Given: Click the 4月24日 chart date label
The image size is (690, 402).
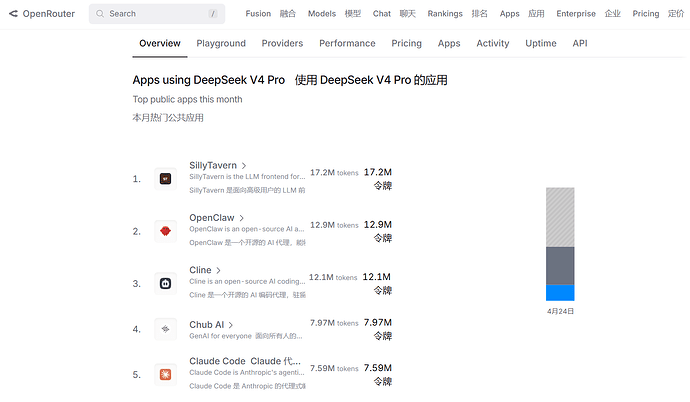Looking at the screenshot, I should [x=560, y=311].
